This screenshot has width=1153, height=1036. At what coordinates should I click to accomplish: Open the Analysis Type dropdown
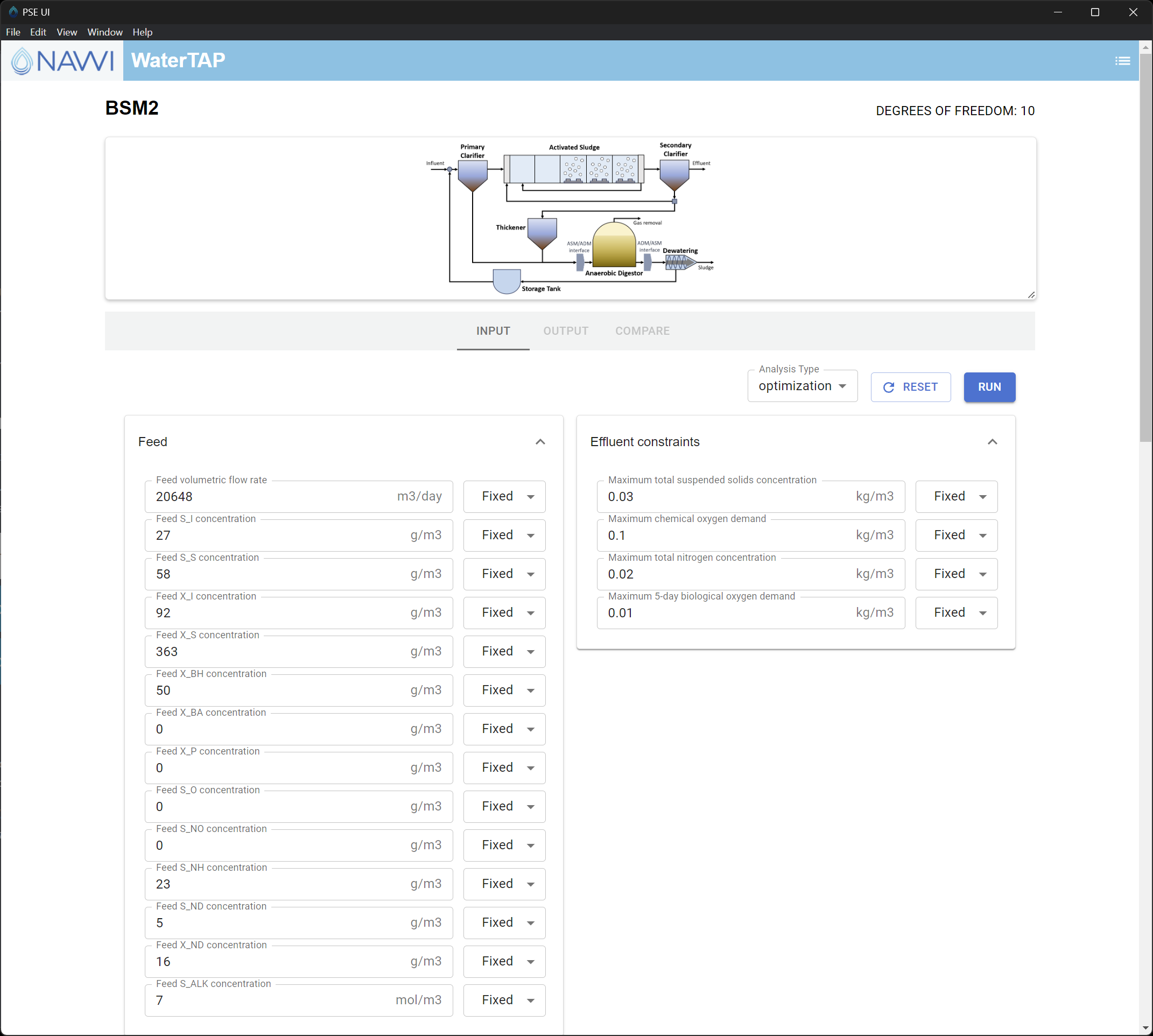pyautogui.click(x=802, y=386)
